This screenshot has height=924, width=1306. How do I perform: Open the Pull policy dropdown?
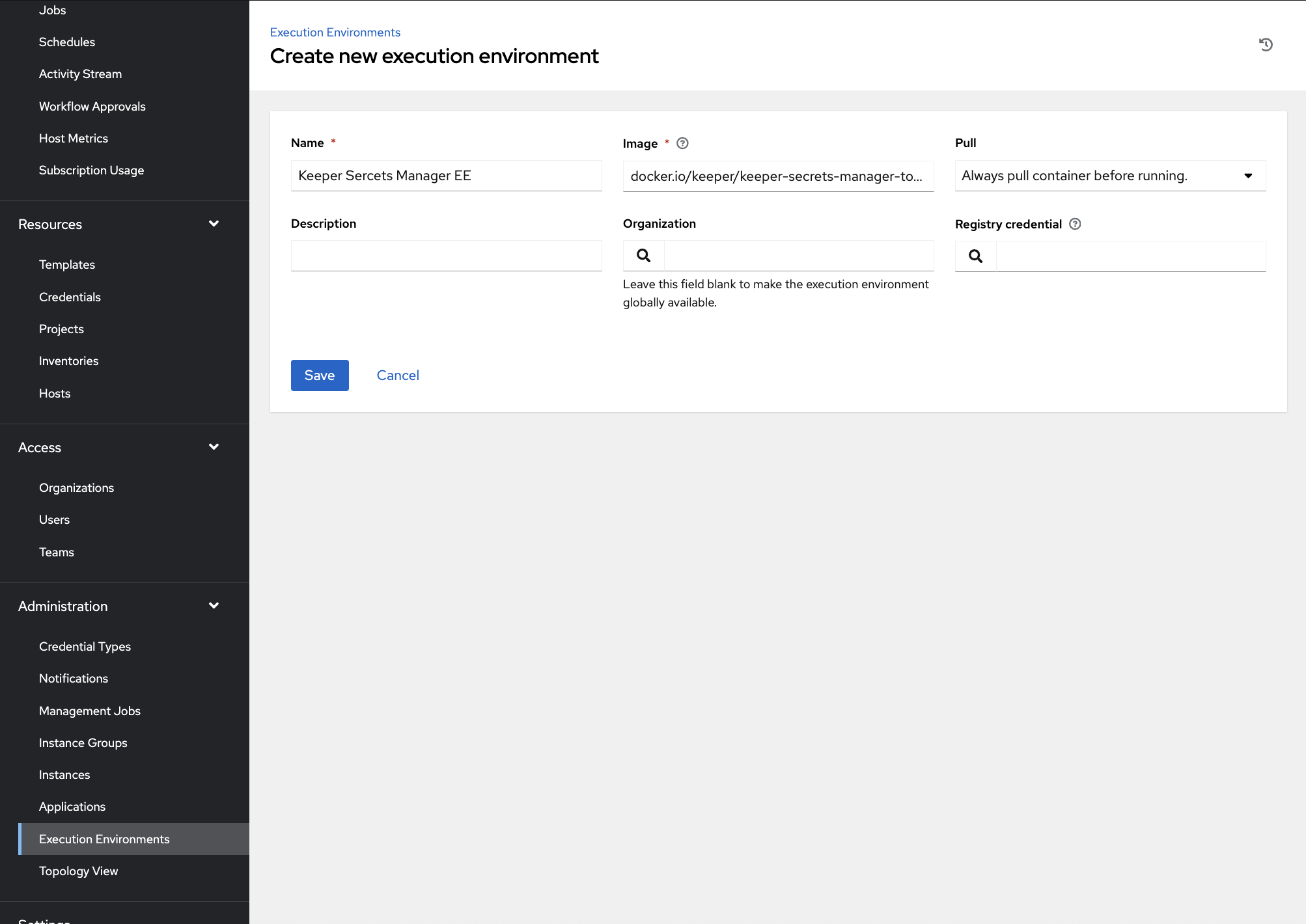click(x=1109, y=176)
